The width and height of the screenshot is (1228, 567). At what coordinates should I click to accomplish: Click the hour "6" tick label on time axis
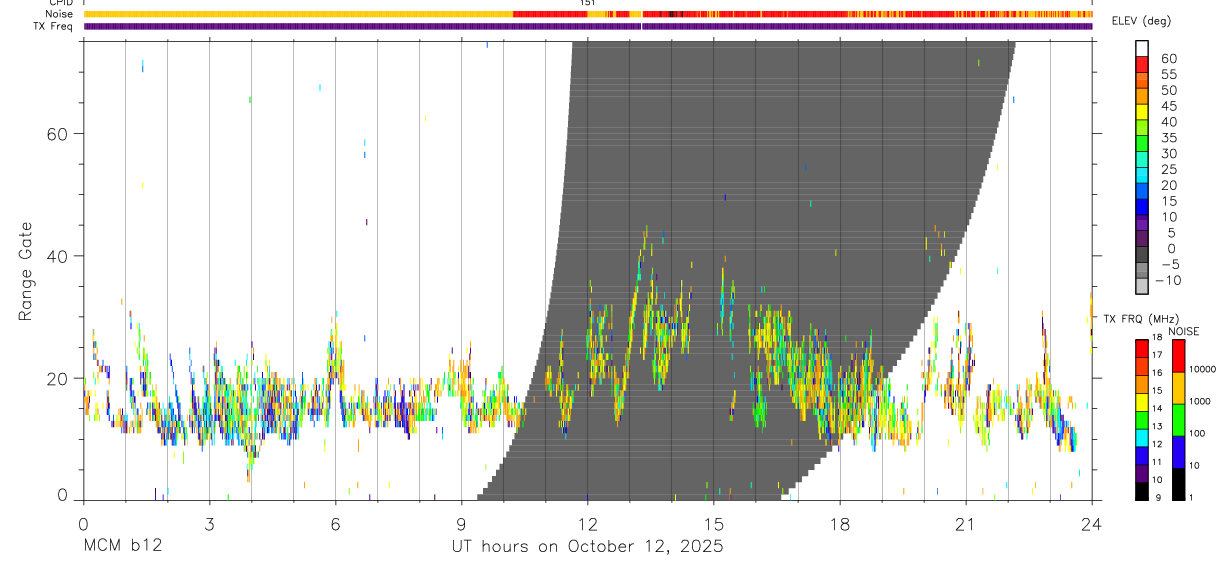(335, 524)
